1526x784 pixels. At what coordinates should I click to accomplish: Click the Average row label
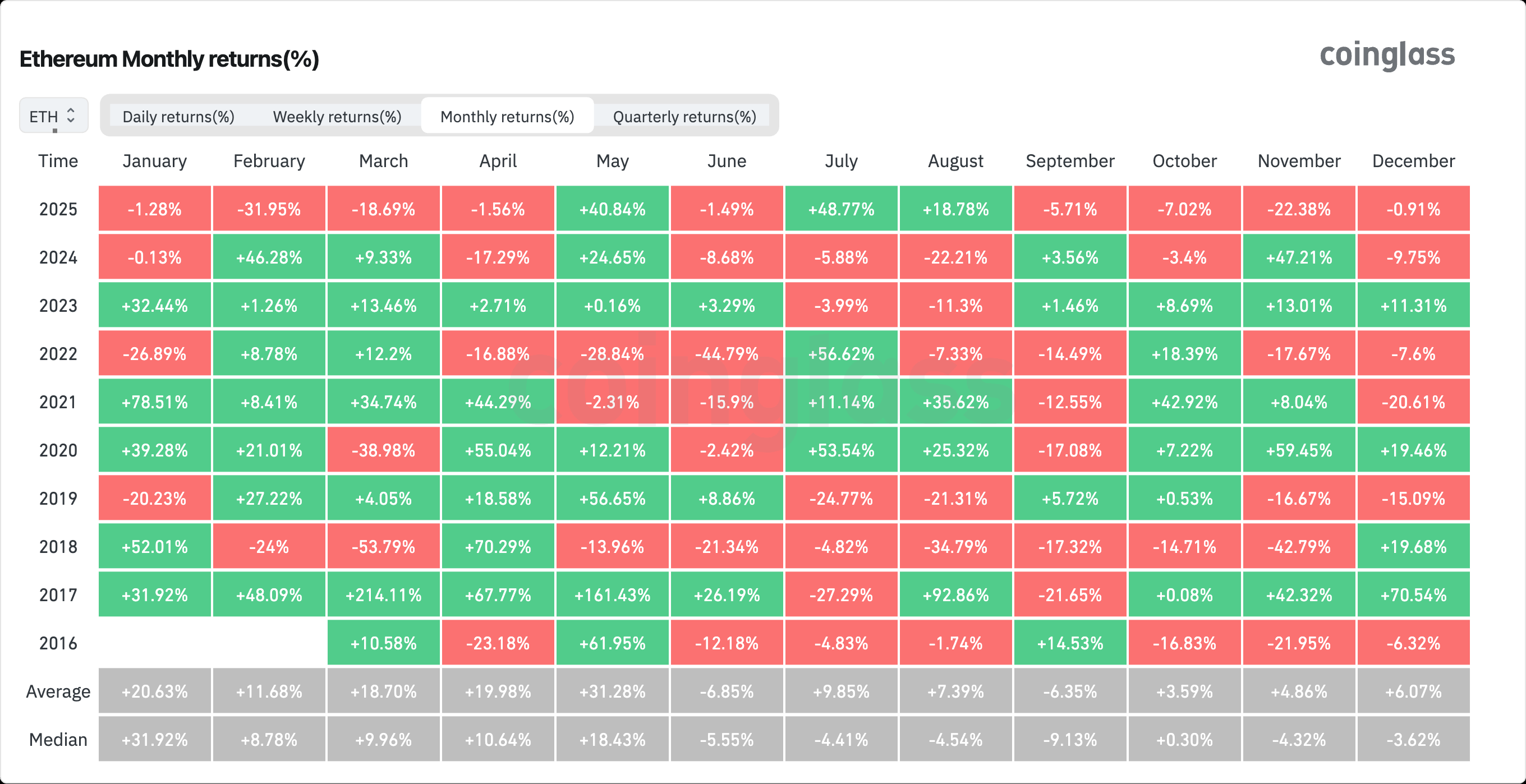(x=58, y=691)
